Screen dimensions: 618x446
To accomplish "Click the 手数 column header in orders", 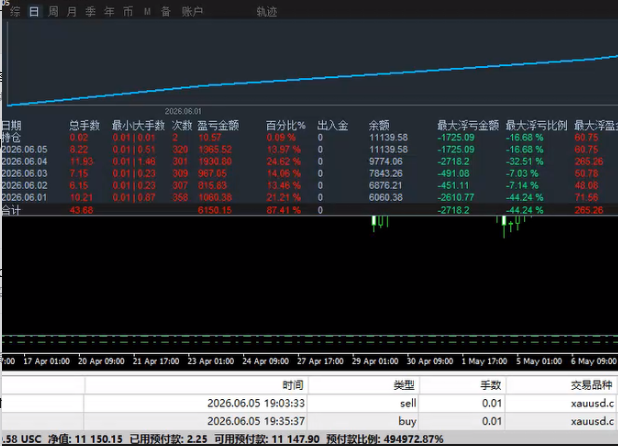I will click(491, 385).
